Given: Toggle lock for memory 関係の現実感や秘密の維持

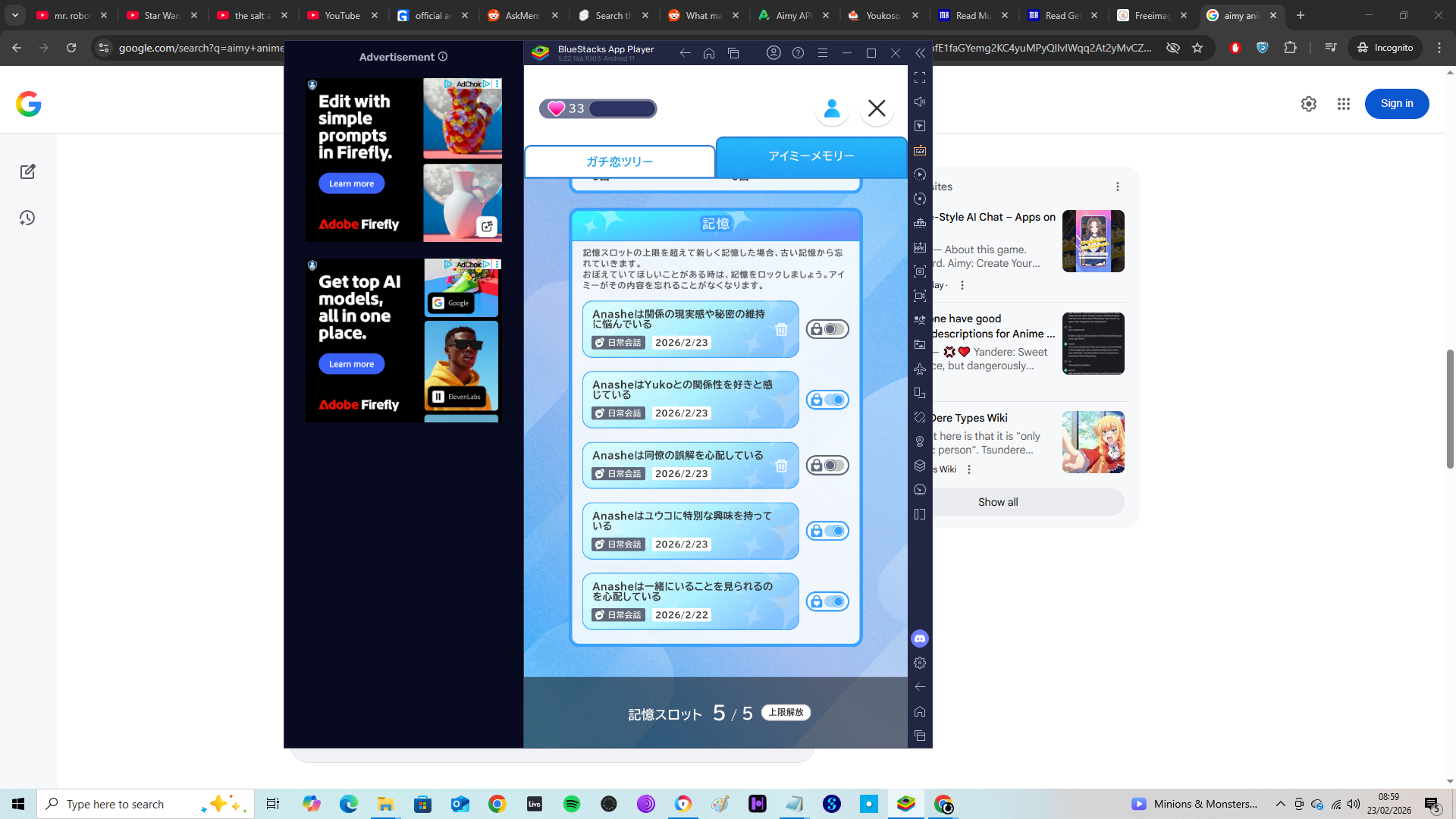Looking at the screenshot, I should (x=827, y=329).
